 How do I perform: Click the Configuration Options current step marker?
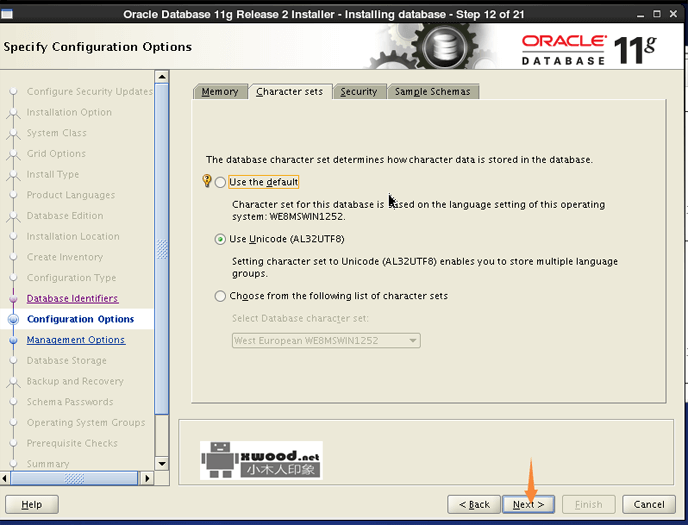point(13,320)
